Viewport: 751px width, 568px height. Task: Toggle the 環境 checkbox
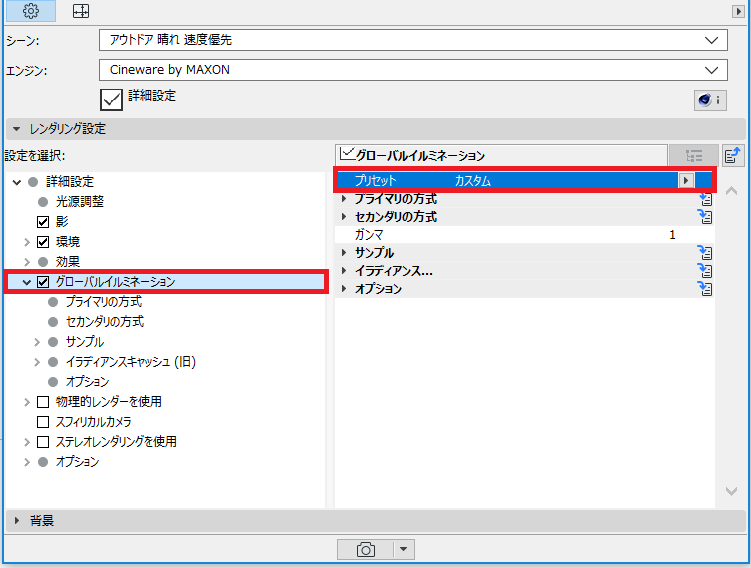click(43, 242)
